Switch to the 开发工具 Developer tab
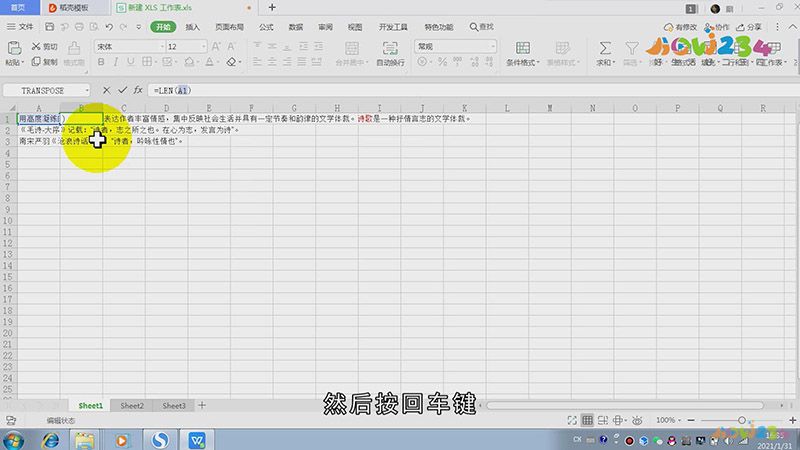This screenshot has width=800, height=450. pos(393,27)
